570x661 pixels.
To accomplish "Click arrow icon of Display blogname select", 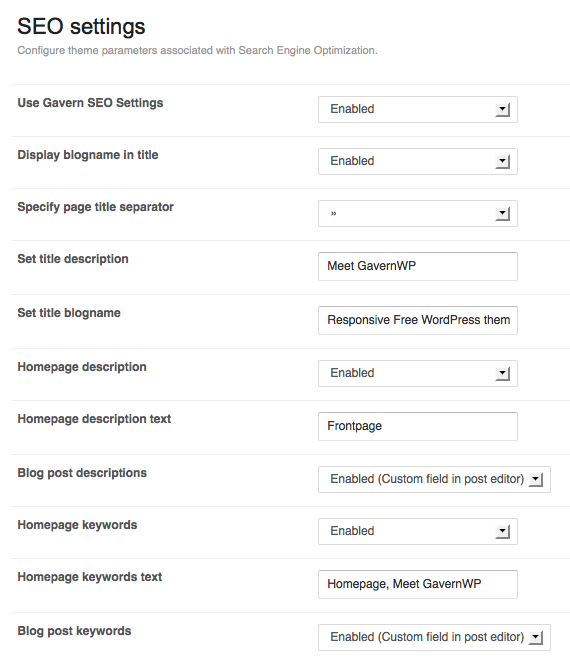I will 503,161.
